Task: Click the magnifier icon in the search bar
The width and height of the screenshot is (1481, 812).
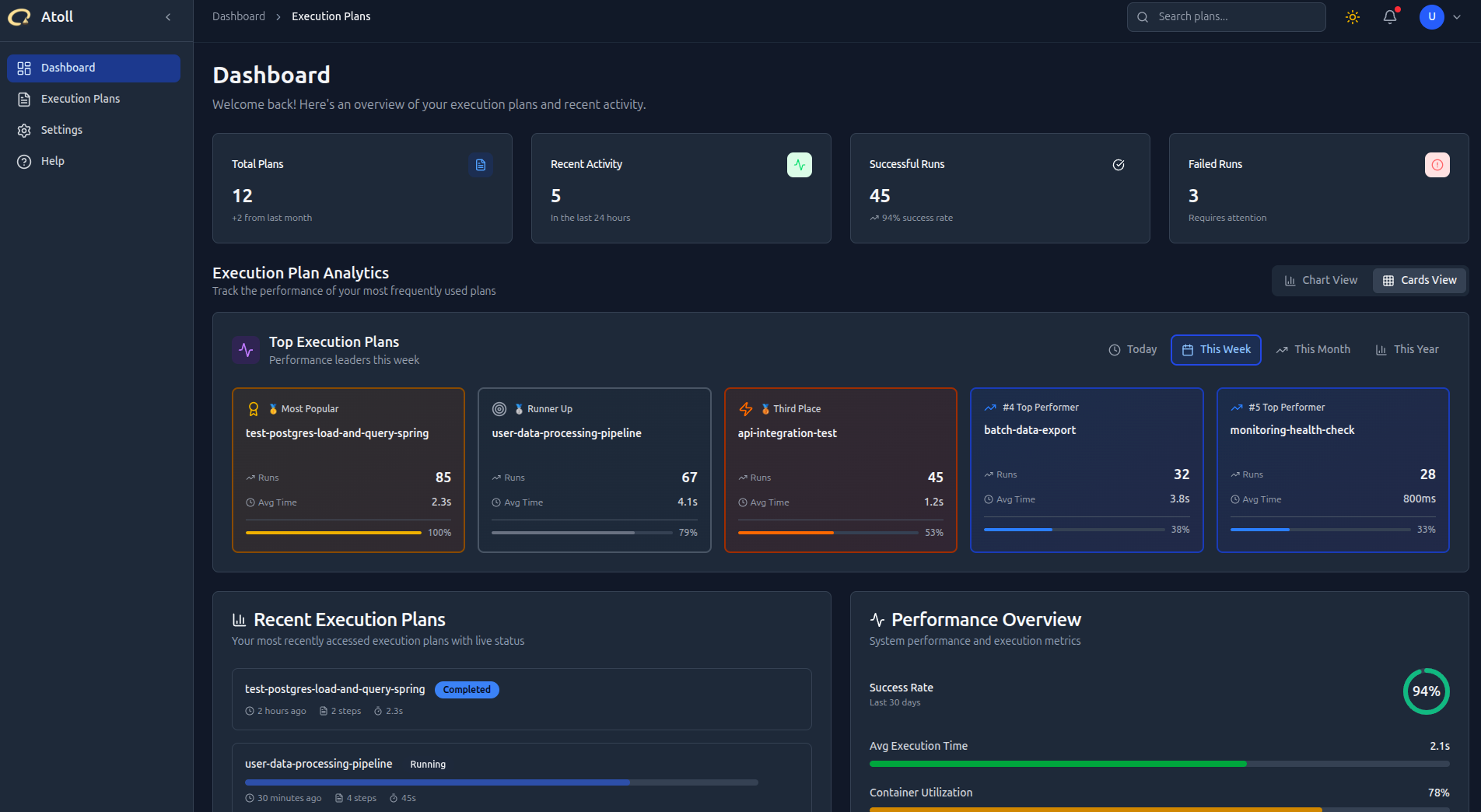Action: pos(1142,16)
